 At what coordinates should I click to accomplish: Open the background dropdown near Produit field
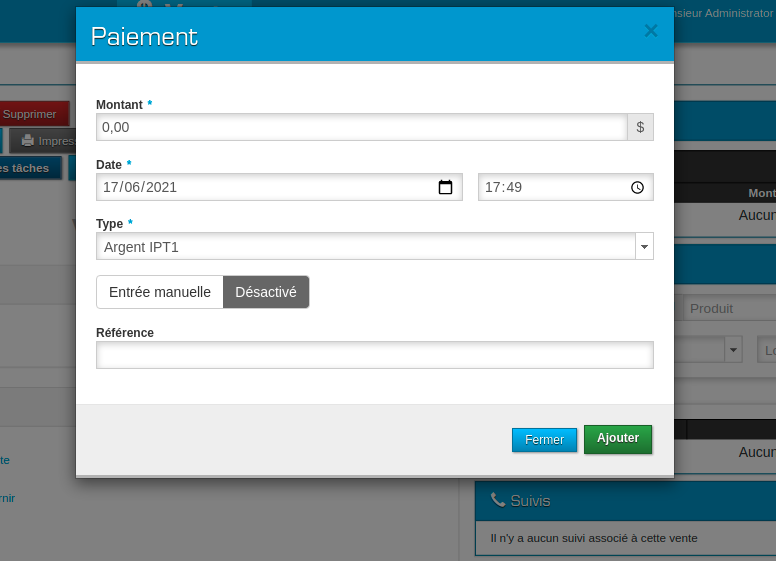click(x=734, y=350)
